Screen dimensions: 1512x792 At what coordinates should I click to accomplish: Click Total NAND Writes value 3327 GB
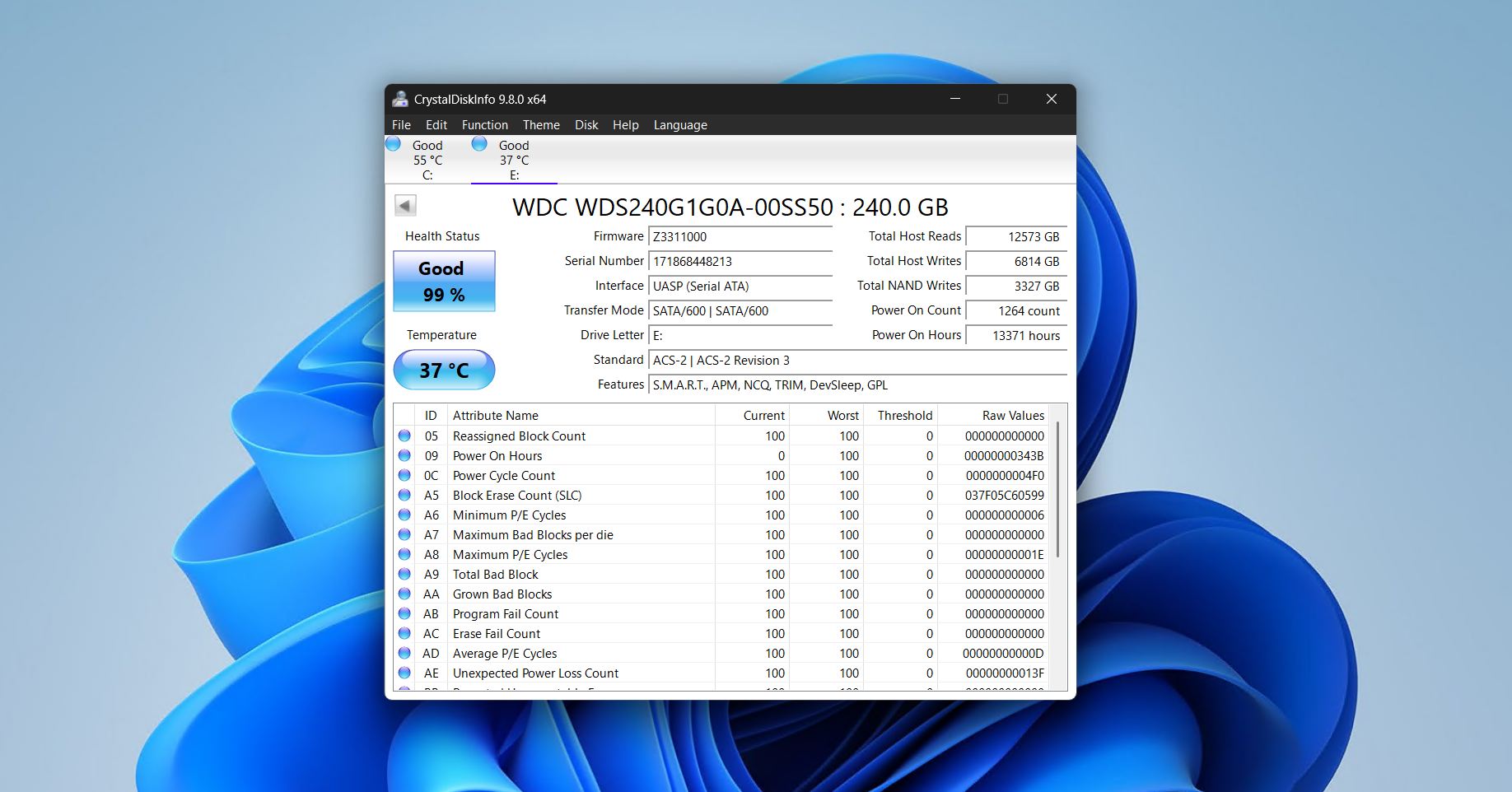(1016, 287)
